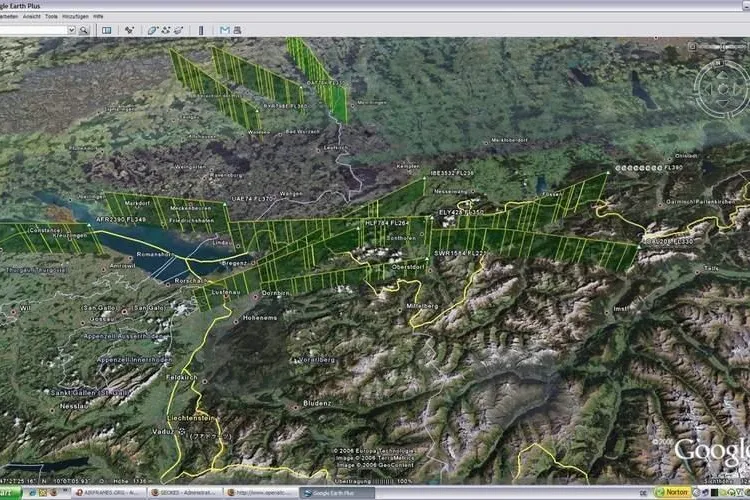Switch to the http browser taskbar window

(x=260, y=493)
